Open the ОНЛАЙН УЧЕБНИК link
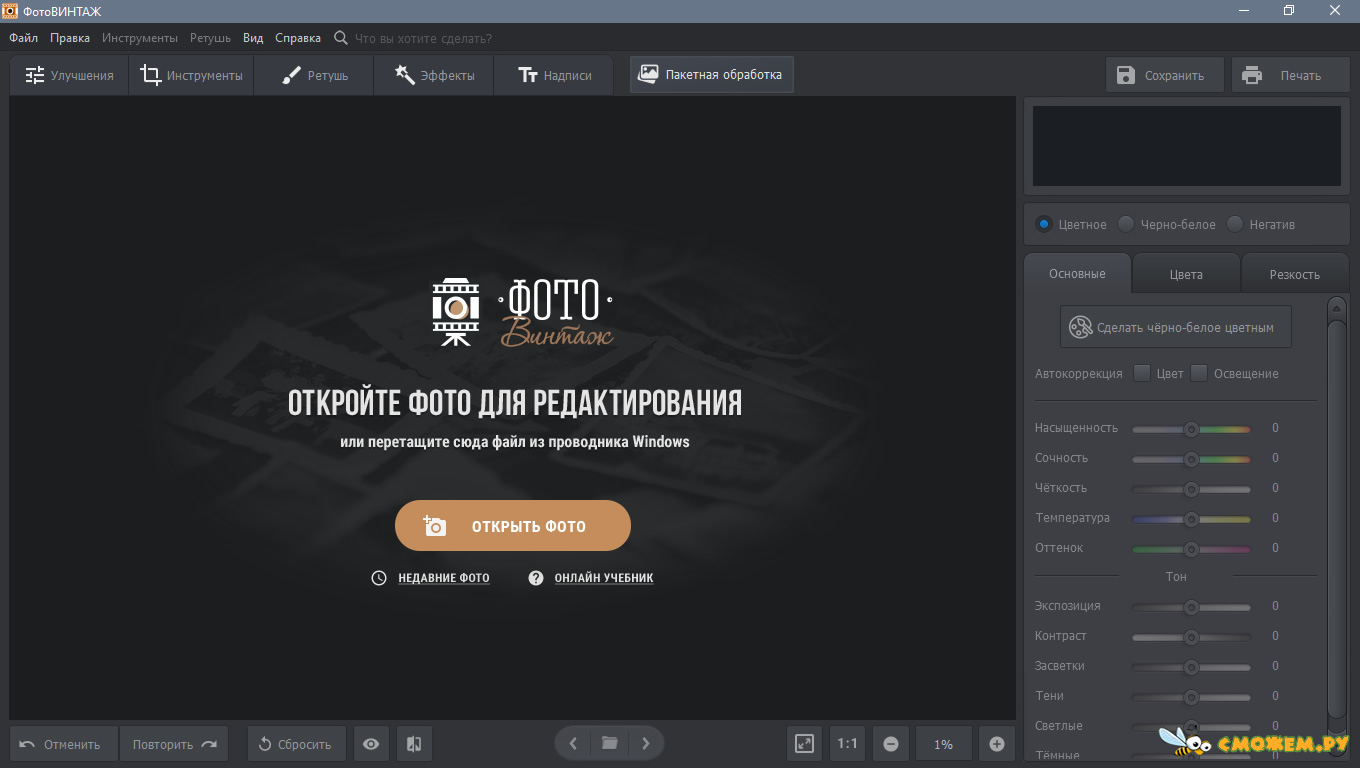1360x768 pixels. pos(604,578)
